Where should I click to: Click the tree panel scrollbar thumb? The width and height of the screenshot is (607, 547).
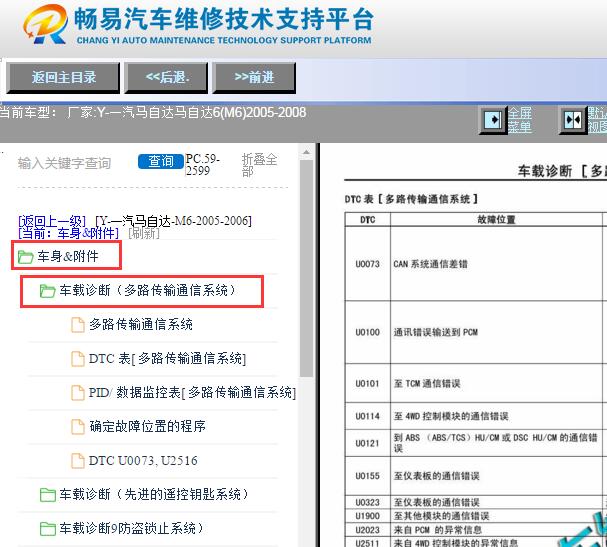(306, 268)
